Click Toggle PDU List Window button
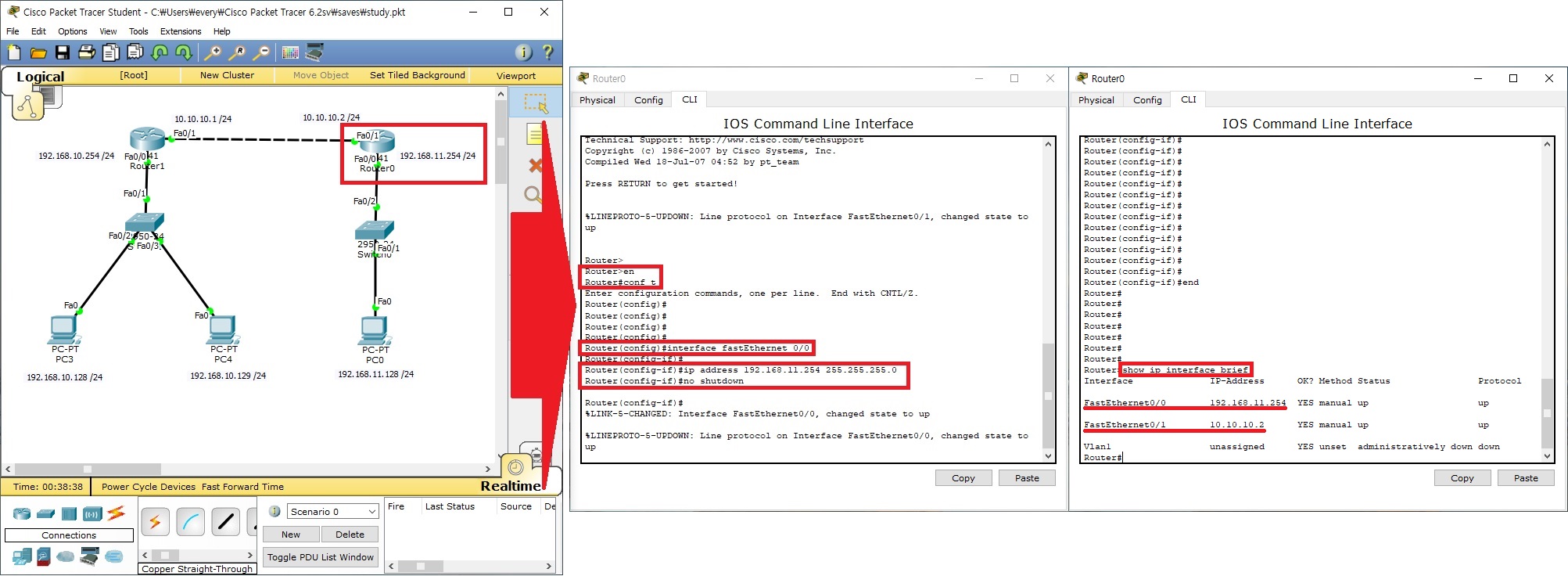Viewport: 1568px width, 576px height. [321, 557]
